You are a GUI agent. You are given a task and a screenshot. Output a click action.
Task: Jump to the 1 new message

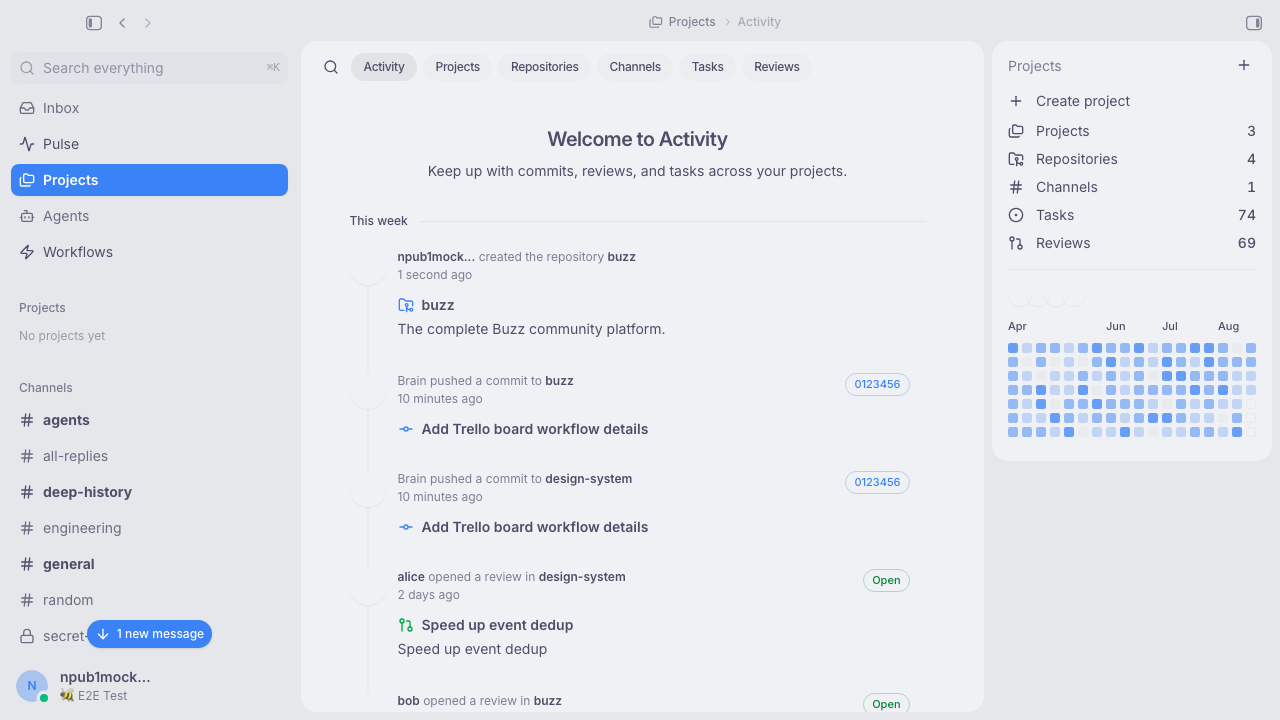tap(149, 634)
